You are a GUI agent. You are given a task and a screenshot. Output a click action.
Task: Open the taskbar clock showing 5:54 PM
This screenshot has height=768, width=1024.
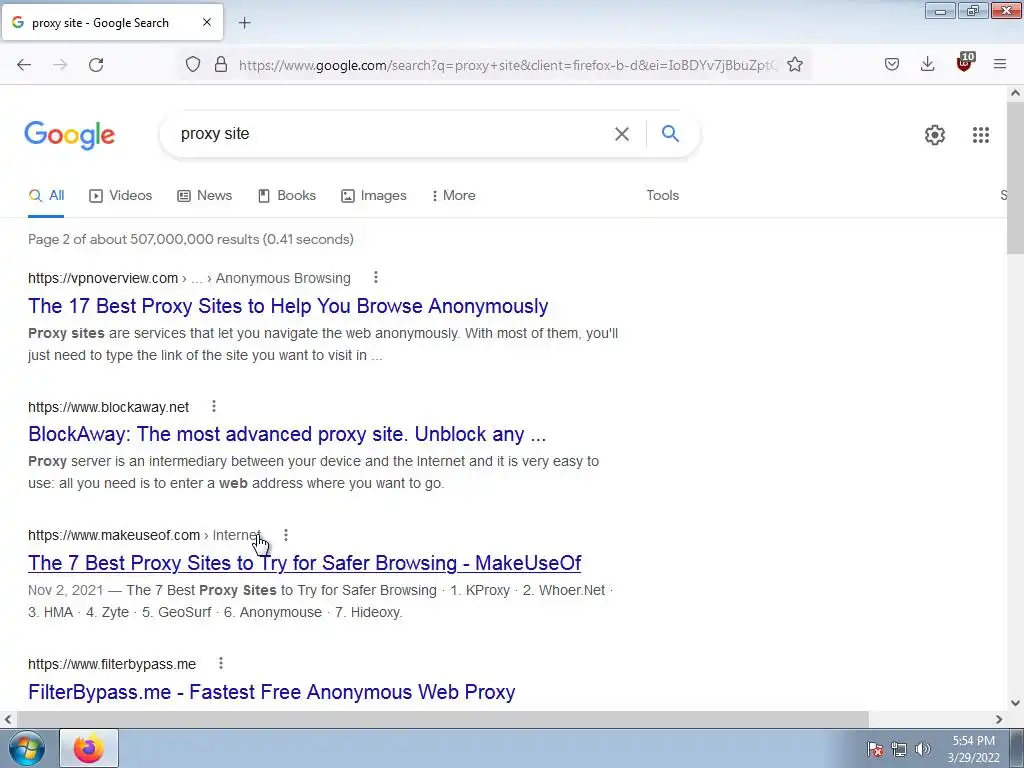pyautogui.click(x=973, y=749)
